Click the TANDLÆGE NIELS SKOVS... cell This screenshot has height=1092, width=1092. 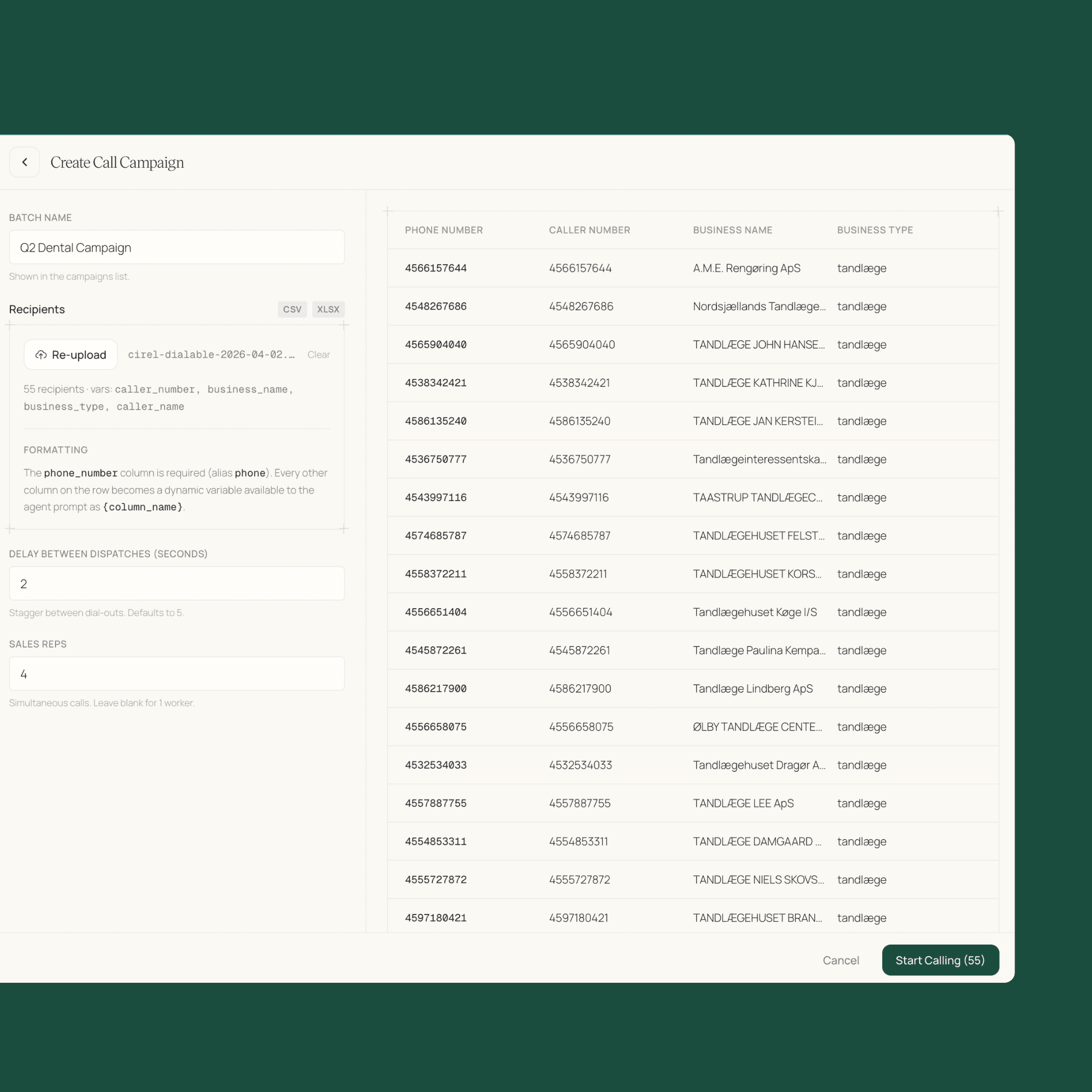pyautogui.click(x=758, y=880)
